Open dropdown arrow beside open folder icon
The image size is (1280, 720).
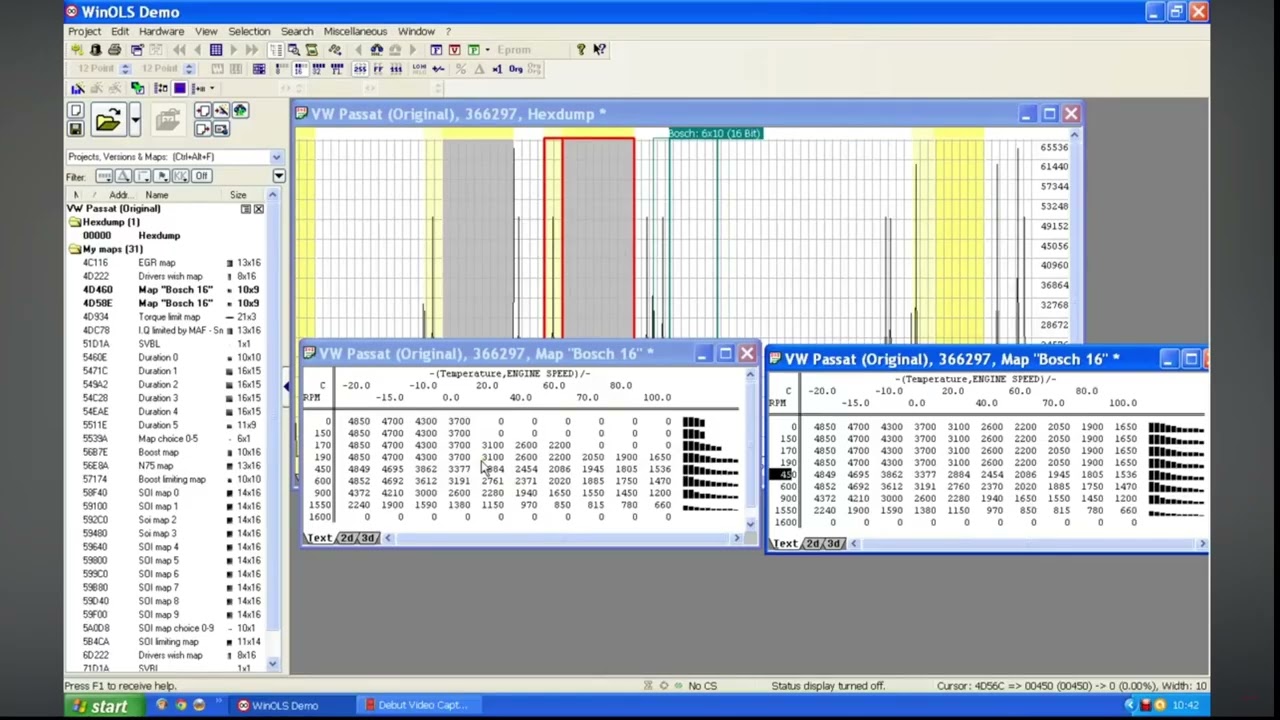tap(135, 121)
